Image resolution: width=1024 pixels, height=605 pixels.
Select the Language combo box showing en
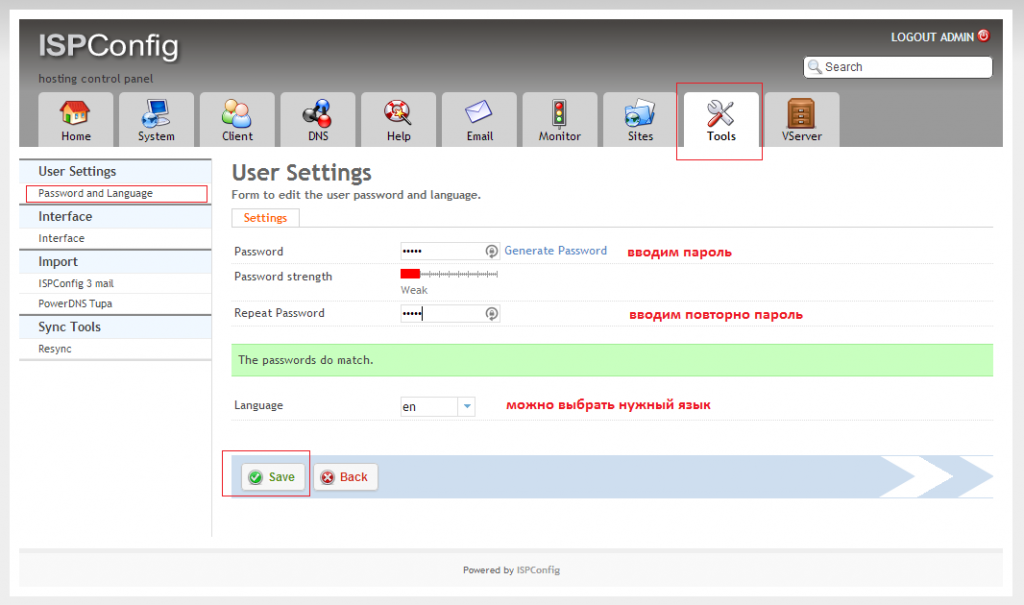coord(438,406)
